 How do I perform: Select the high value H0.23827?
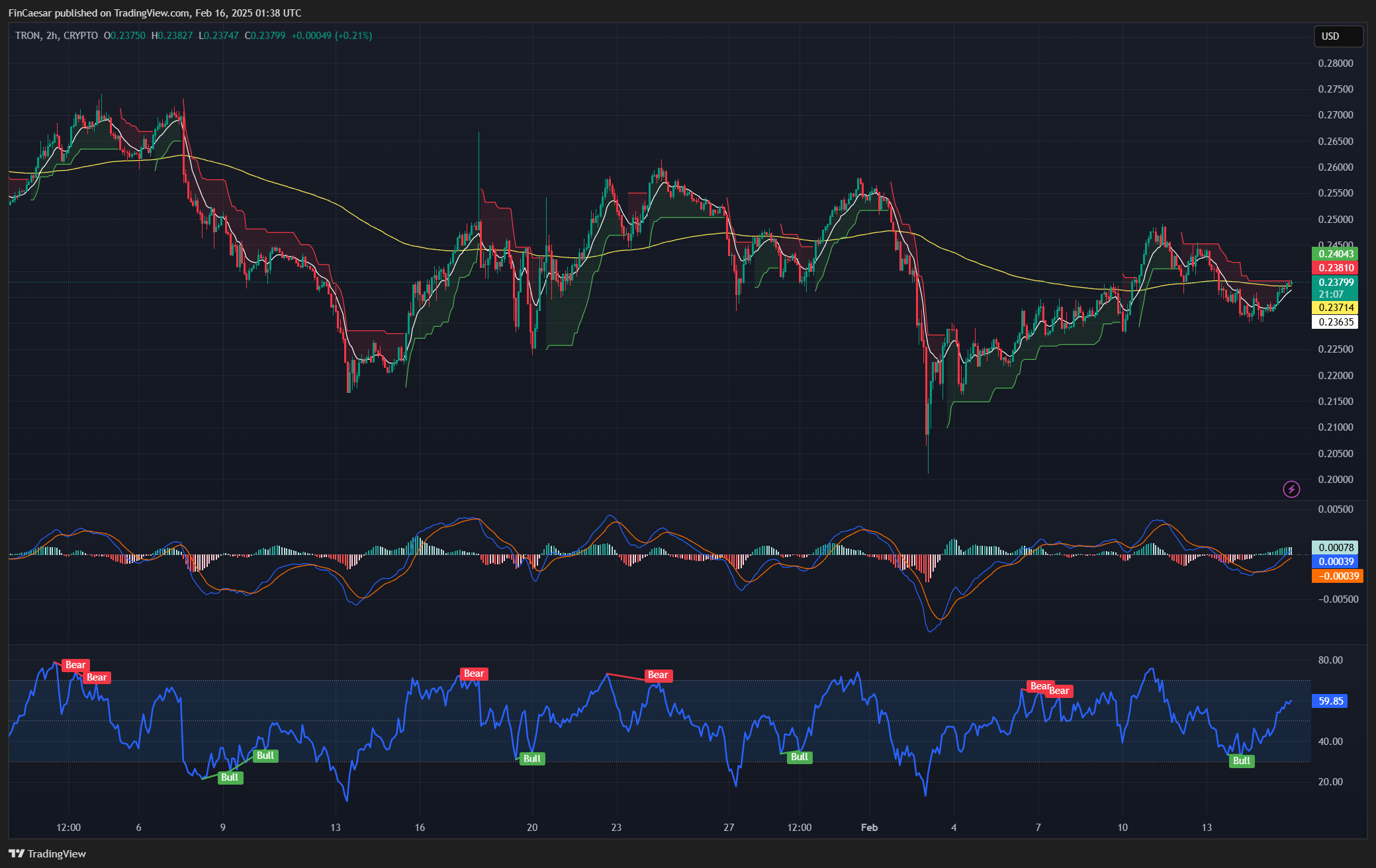(x=172, y=36)
